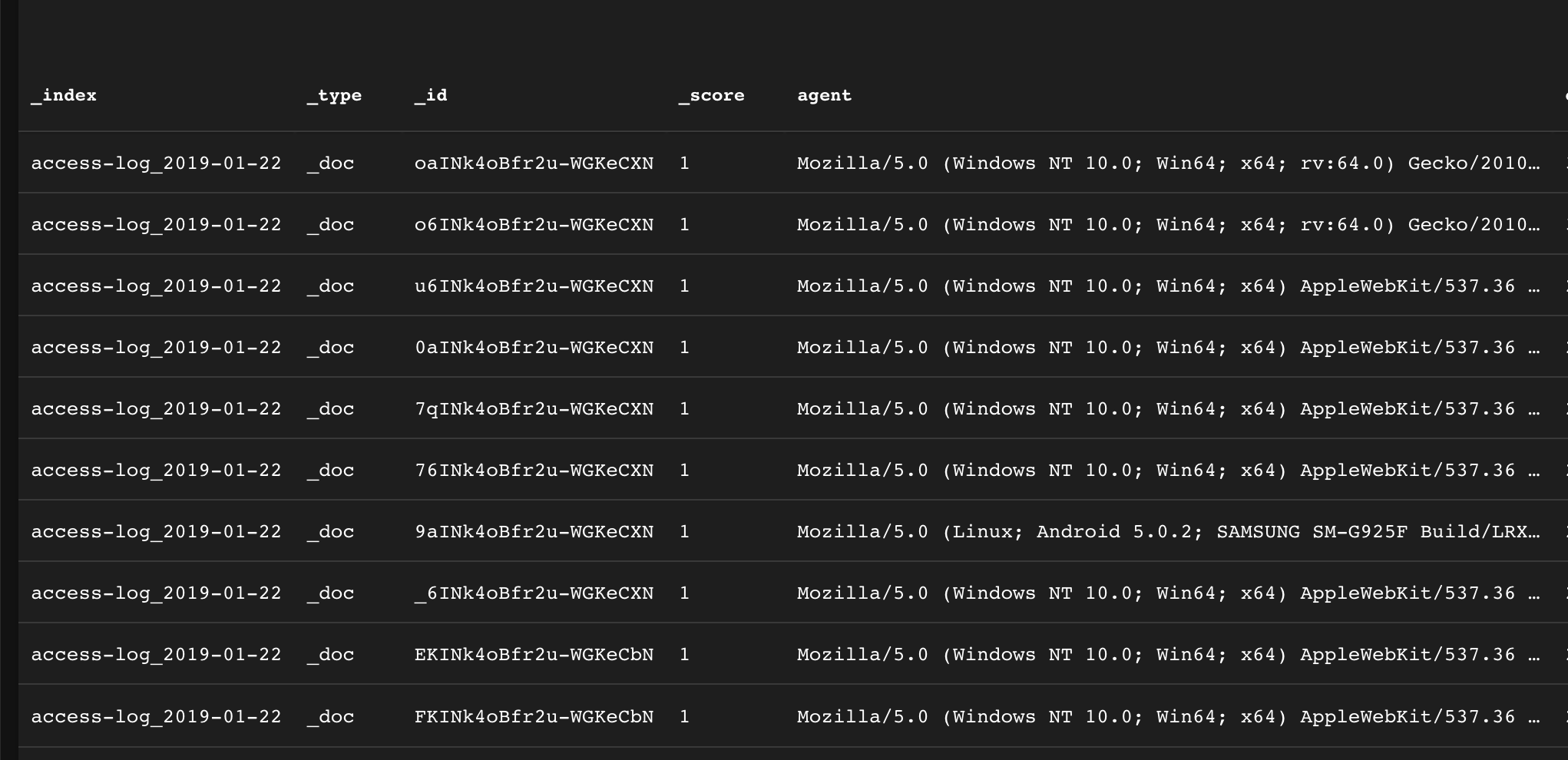Sort by the _index column header
1568x760 pixels.
(64, 95)
